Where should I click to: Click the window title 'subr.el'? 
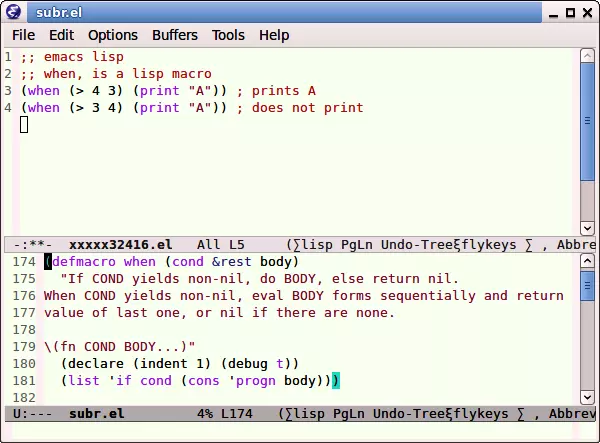(59, 13)
